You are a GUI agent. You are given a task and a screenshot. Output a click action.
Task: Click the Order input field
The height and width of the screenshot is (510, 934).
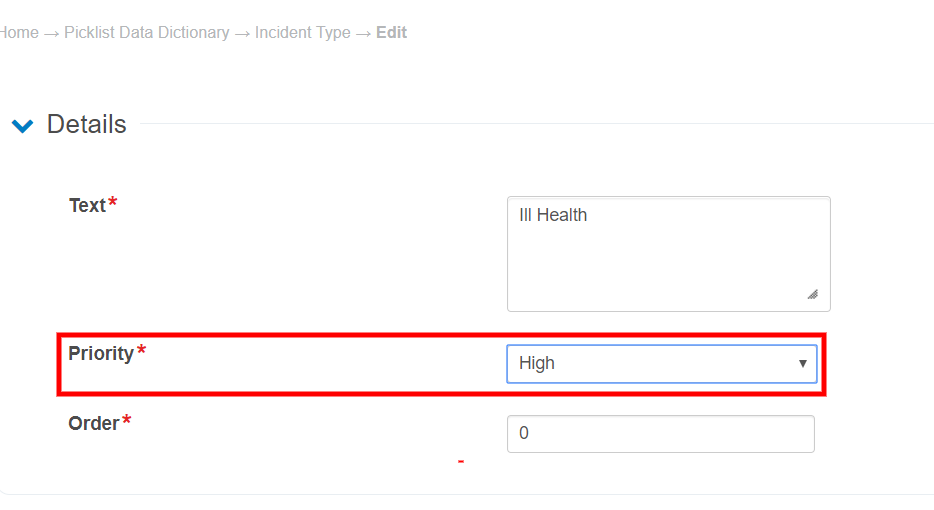click(x=660, y=434)
